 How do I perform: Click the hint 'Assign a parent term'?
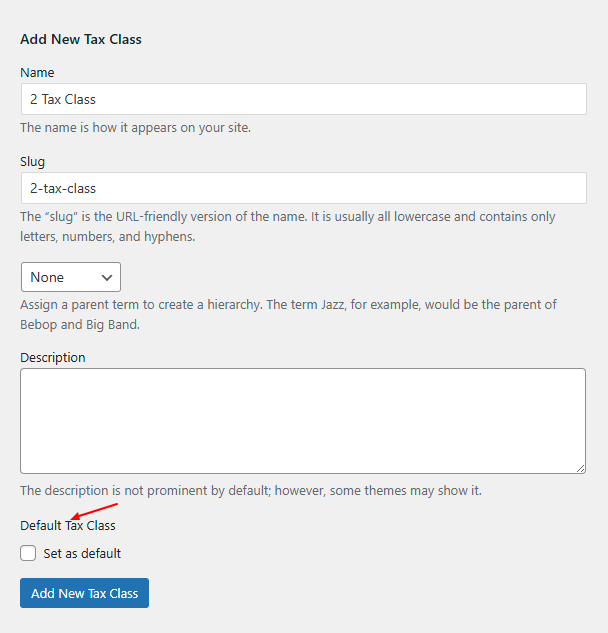(288, 314)
